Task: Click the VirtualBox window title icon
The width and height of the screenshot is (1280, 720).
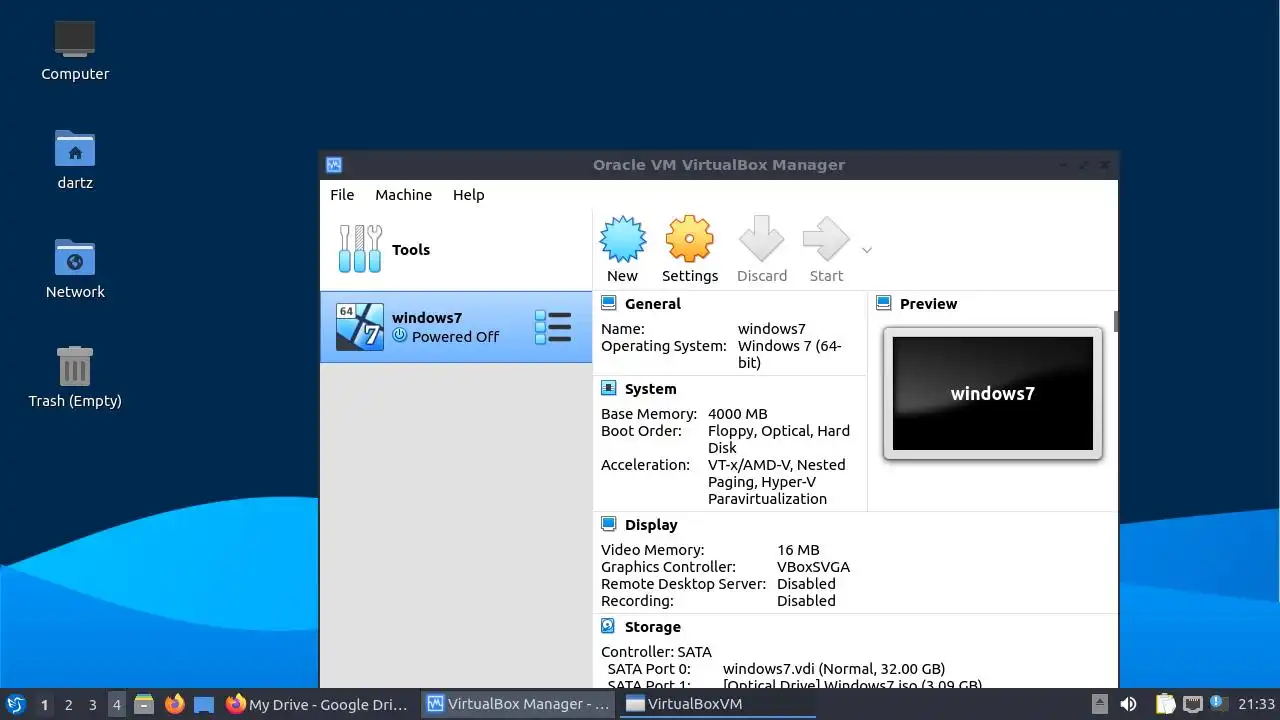Action: [x=334, y=165]
